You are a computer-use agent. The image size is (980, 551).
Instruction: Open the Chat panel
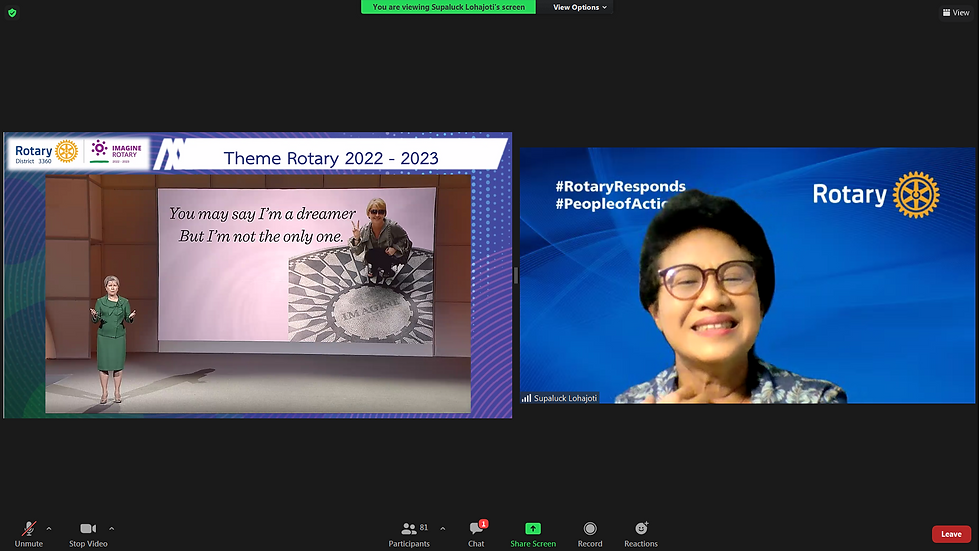[x=476, y=534]
